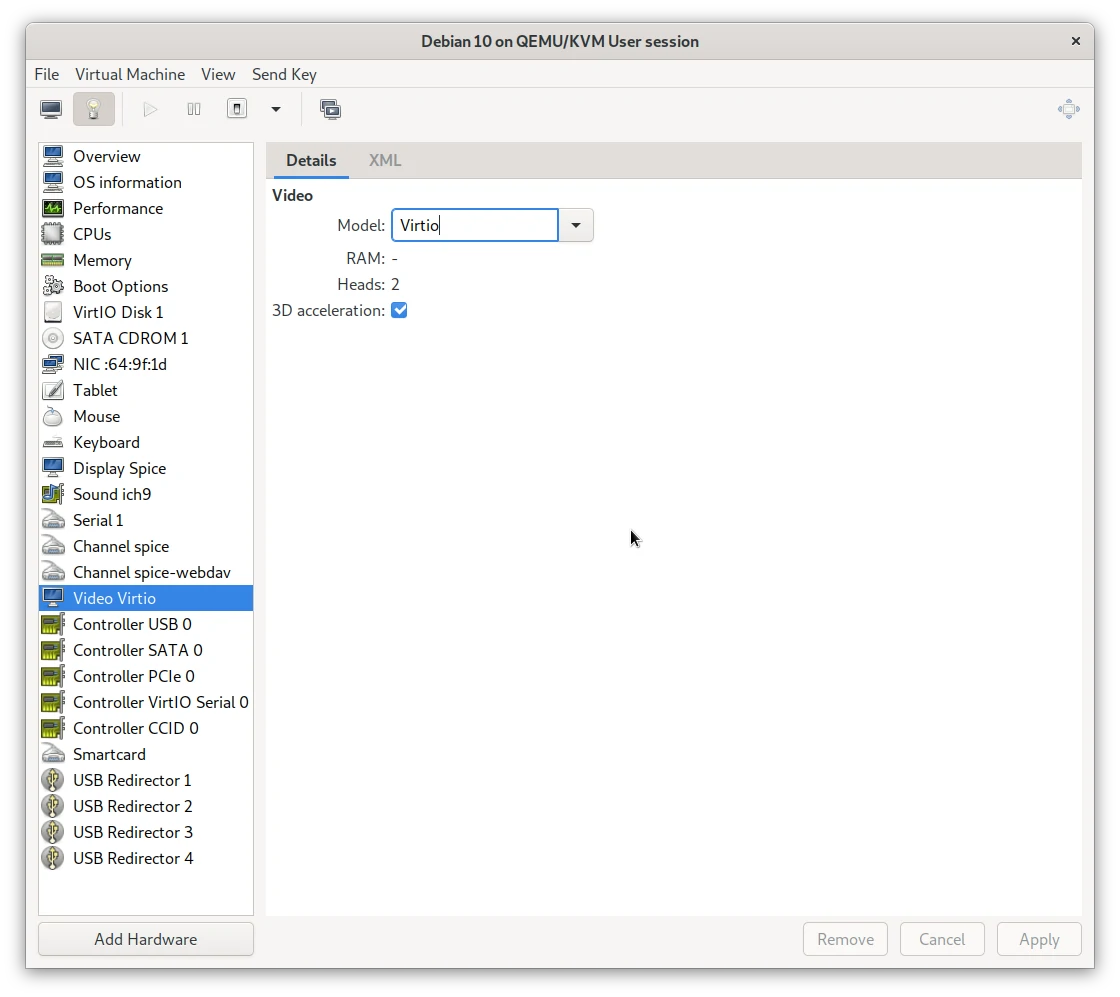Viewport: 1120px width, 997px height.
Task: Select CPUs chip icon
Action: (53, 234)
